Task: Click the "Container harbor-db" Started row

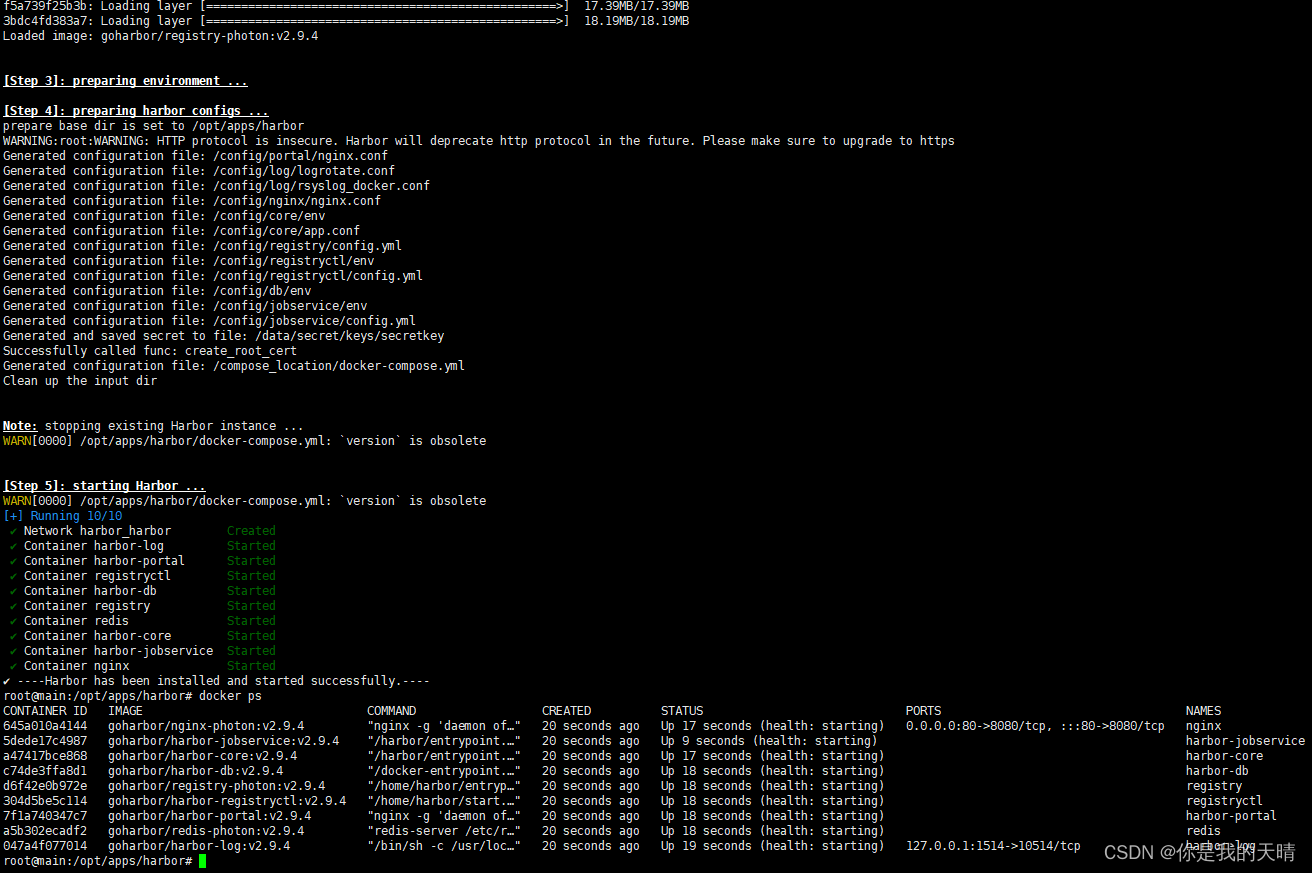Action: click(142, 591)
